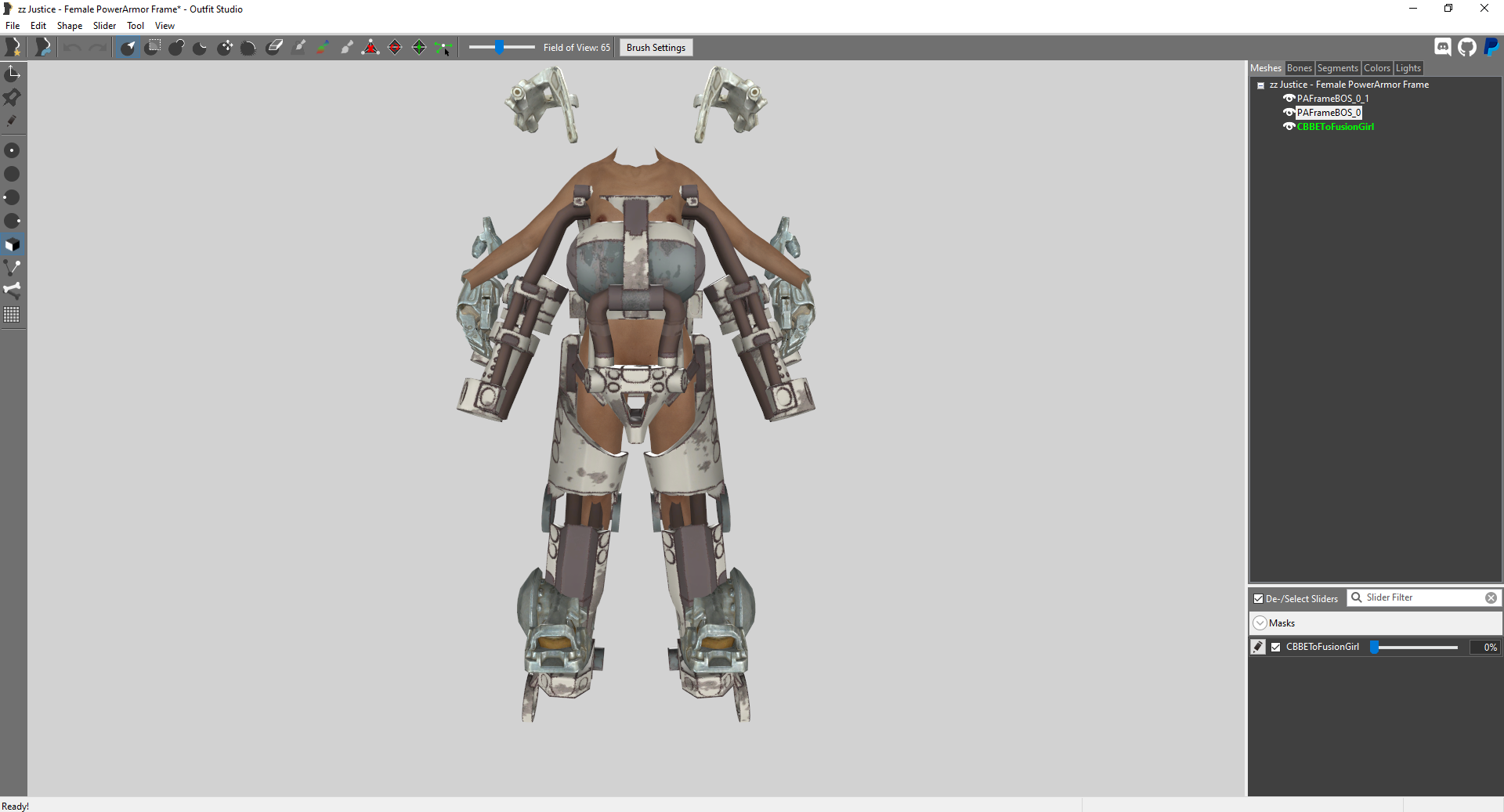1504x812 pixels.
Task: Uncheck the CBBEToFusionGirl slider checkbox
Action: 1276,647
